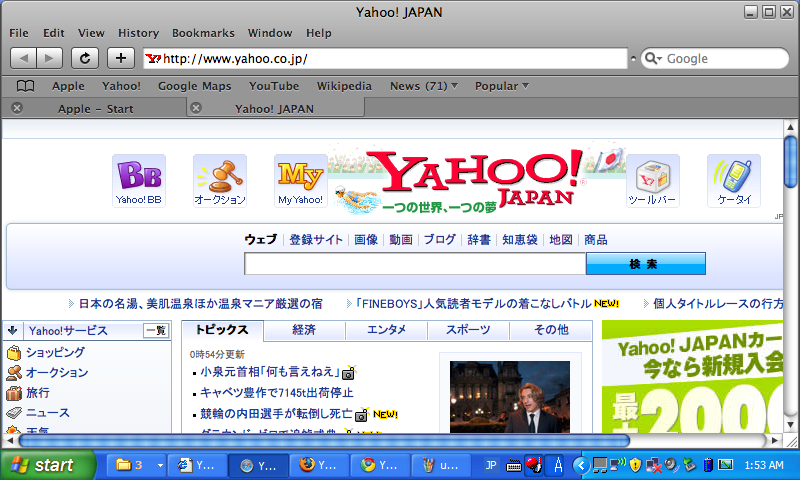The height and width of the screenshot is (480, 800).
Task: Click the horizontal scrollbar thumb
Action: coord(324,440)
